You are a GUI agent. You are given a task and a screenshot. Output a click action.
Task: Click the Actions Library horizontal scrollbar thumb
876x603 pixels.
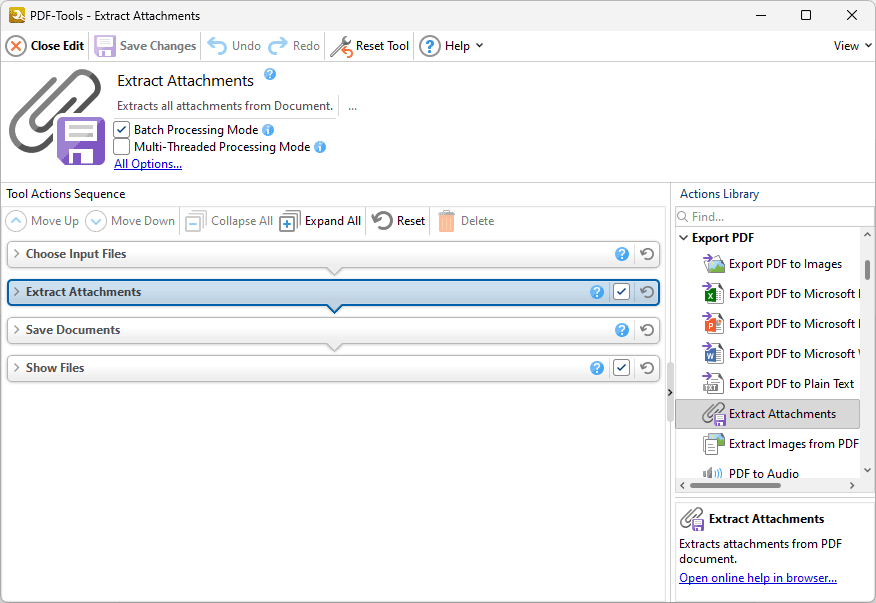(x=735, y=486)
